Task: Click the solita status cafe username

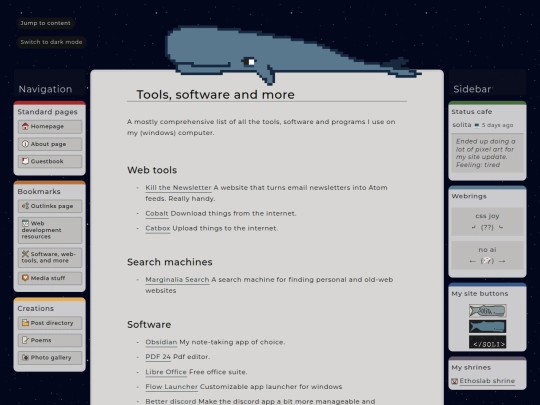Action: tap(461, 125)
